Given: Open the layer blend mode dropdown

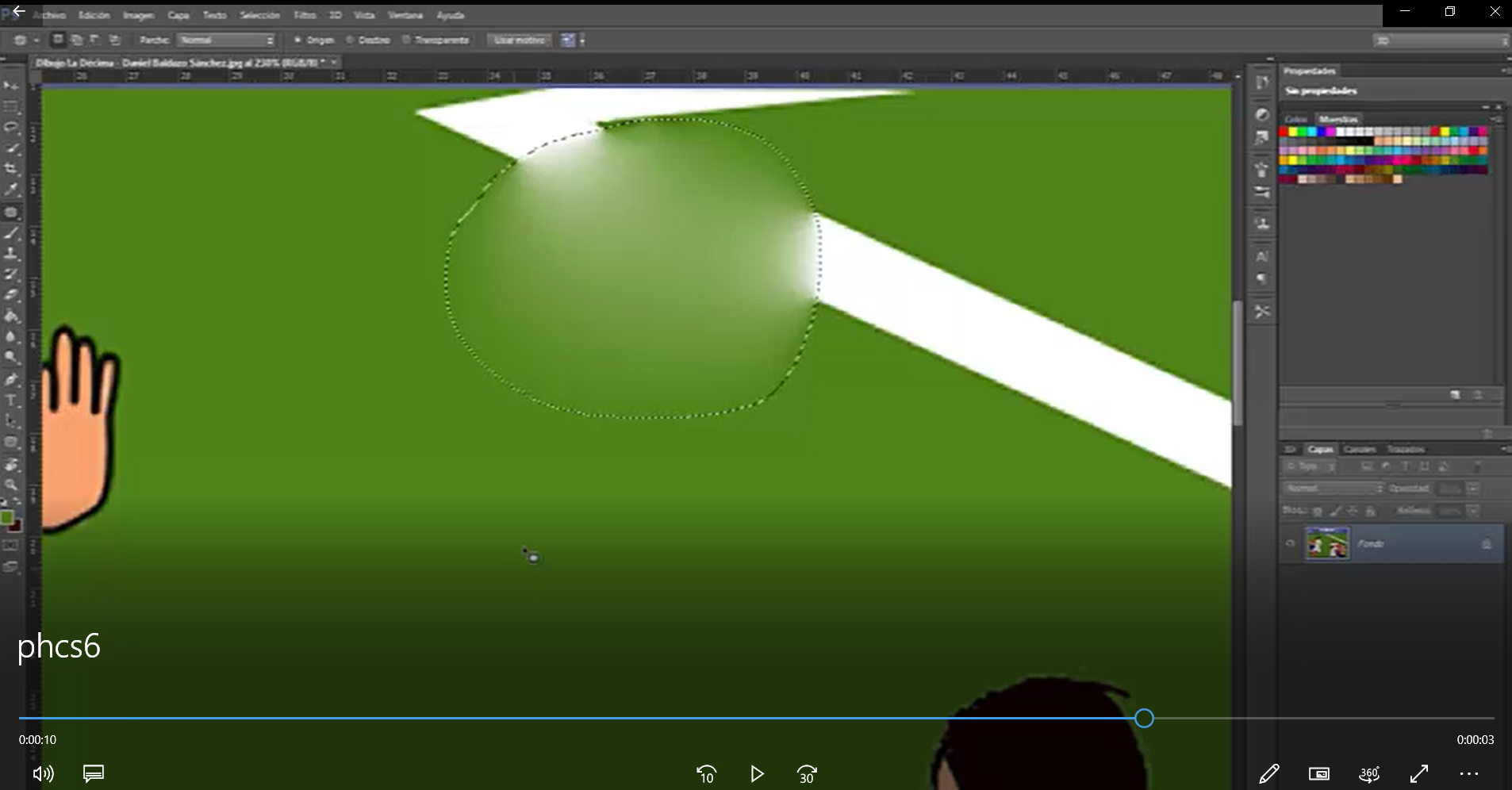Looking at the screenshot, I should 1333,489.
